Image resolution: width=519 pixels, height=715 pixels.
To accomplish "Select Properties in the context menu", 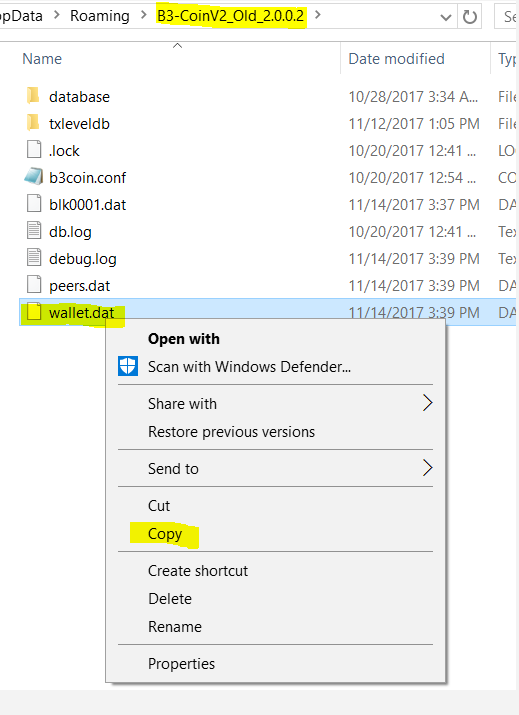I will [181, 664].
